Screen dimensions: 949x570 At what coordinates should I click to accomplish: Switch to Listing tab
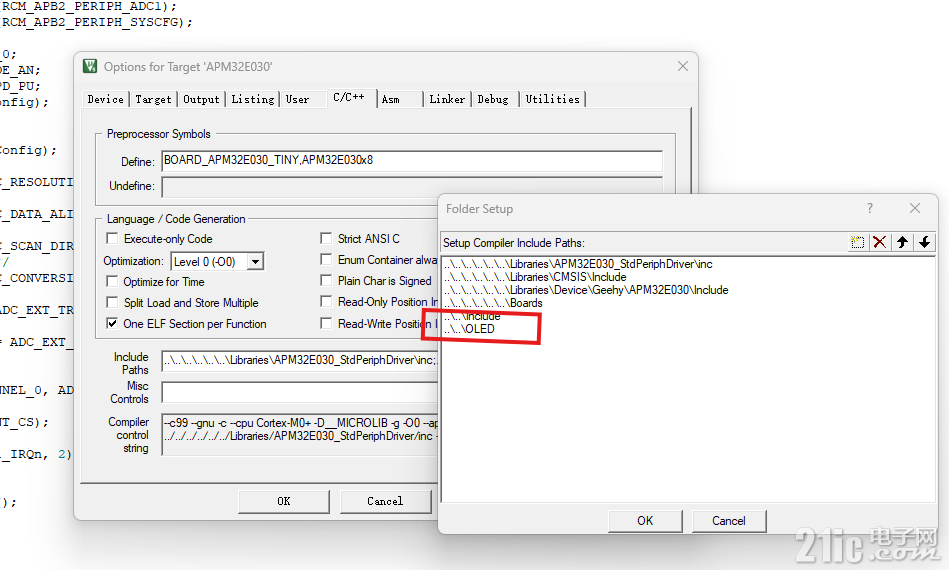tap(252, 99)
